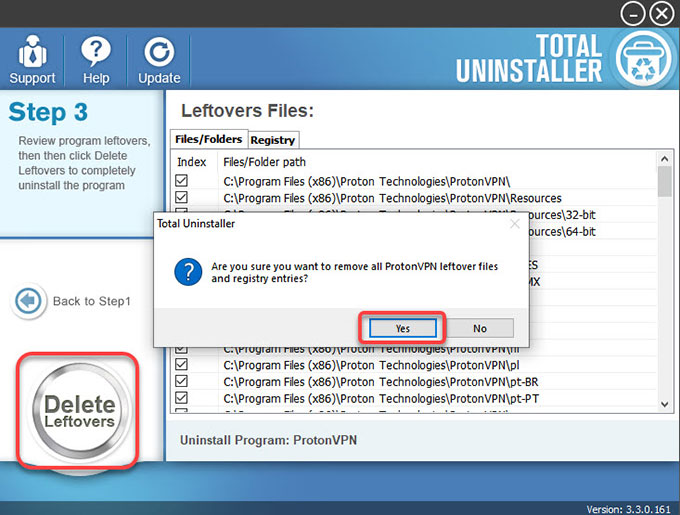Screen dimensions: 680x515
Task: Switch to the Registry tab
Action: pos(273,140)
